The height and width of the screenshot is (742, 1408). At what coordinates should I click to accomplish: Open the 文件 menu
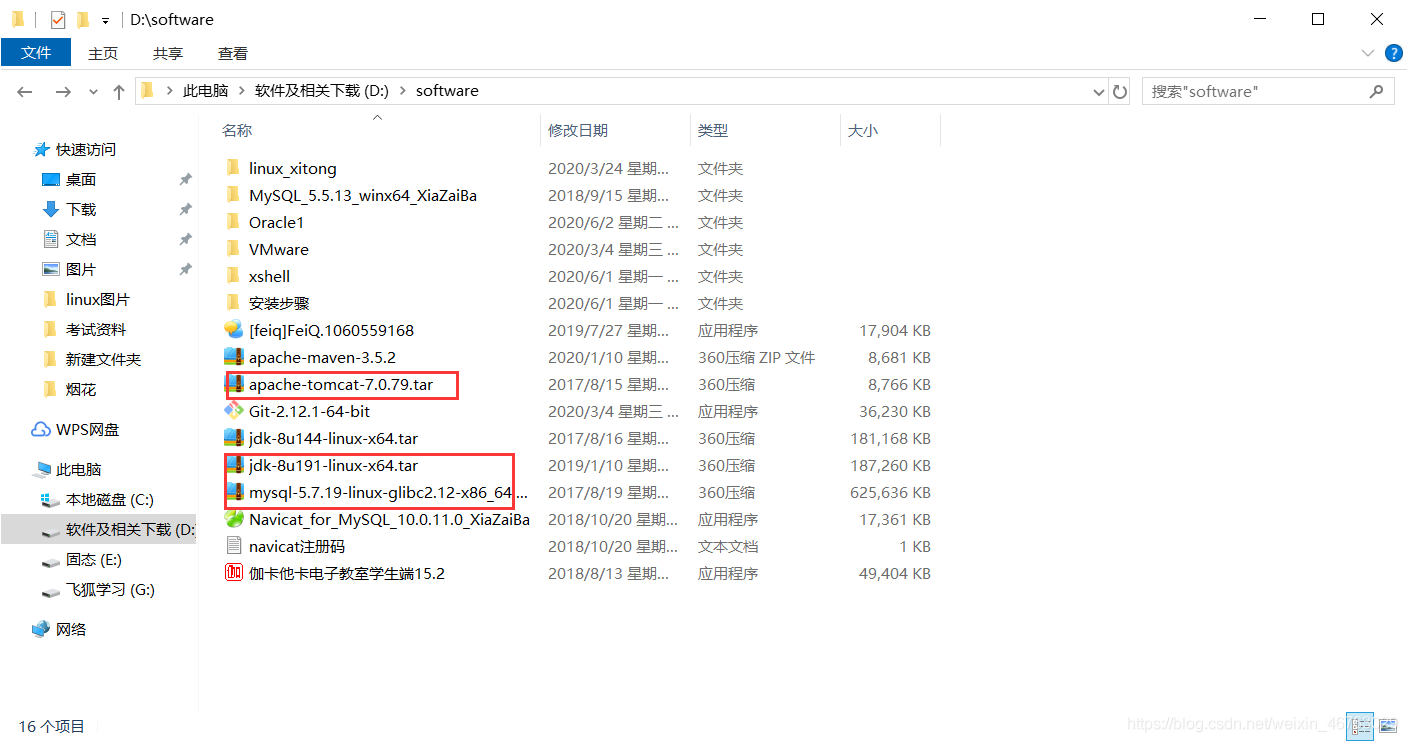click(x=37, y=53)
